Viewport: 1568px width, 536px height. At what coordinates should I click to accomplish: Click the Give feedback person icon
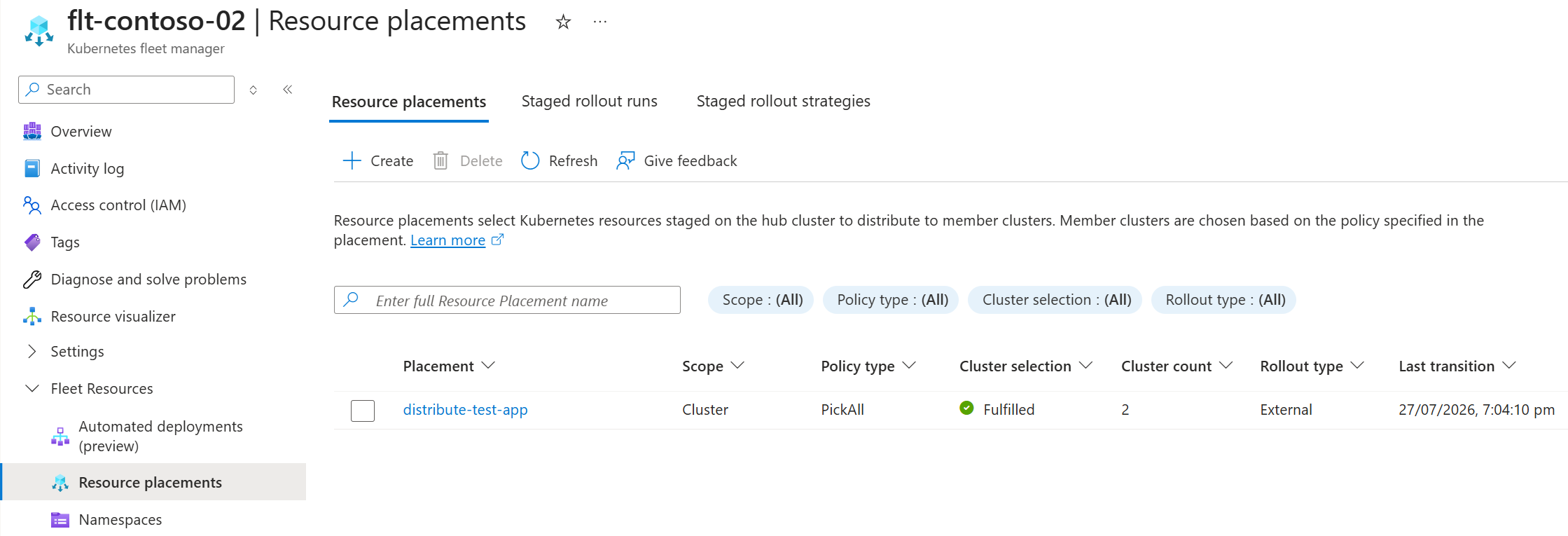625,161
